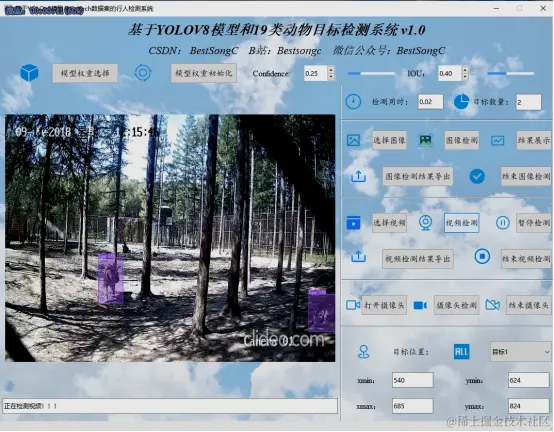Click the location pin target position icon

coord(364,352)
